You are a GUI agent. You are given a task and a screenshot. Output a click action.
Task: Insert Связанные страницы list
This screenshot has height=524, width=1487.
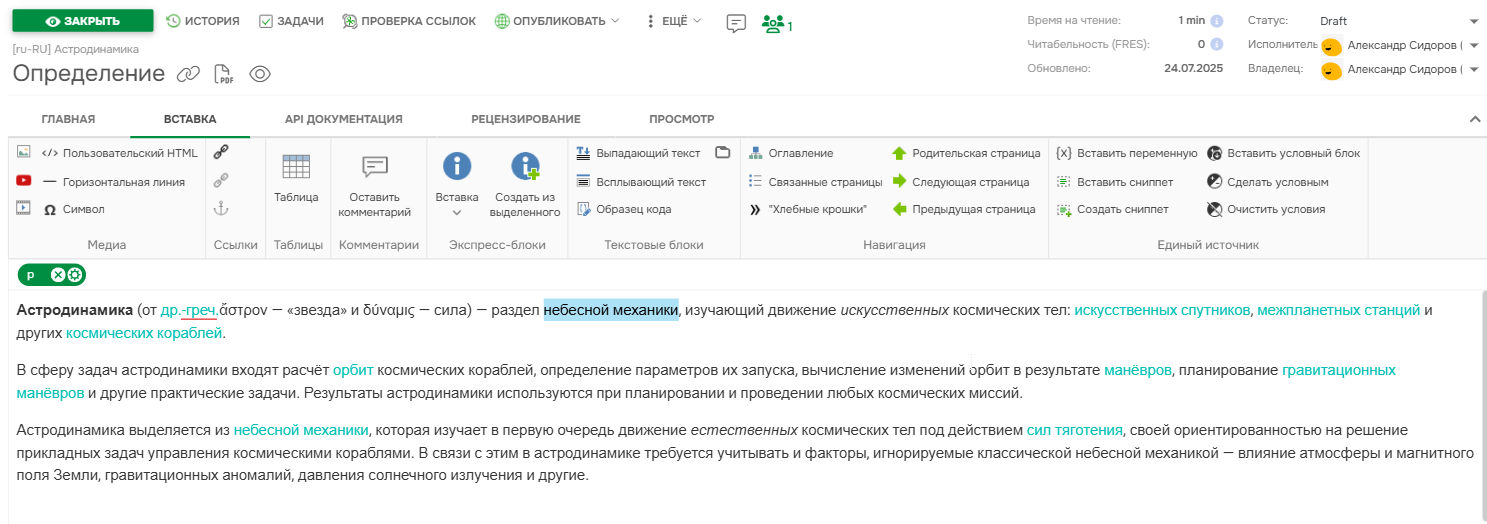coord(815,182)
